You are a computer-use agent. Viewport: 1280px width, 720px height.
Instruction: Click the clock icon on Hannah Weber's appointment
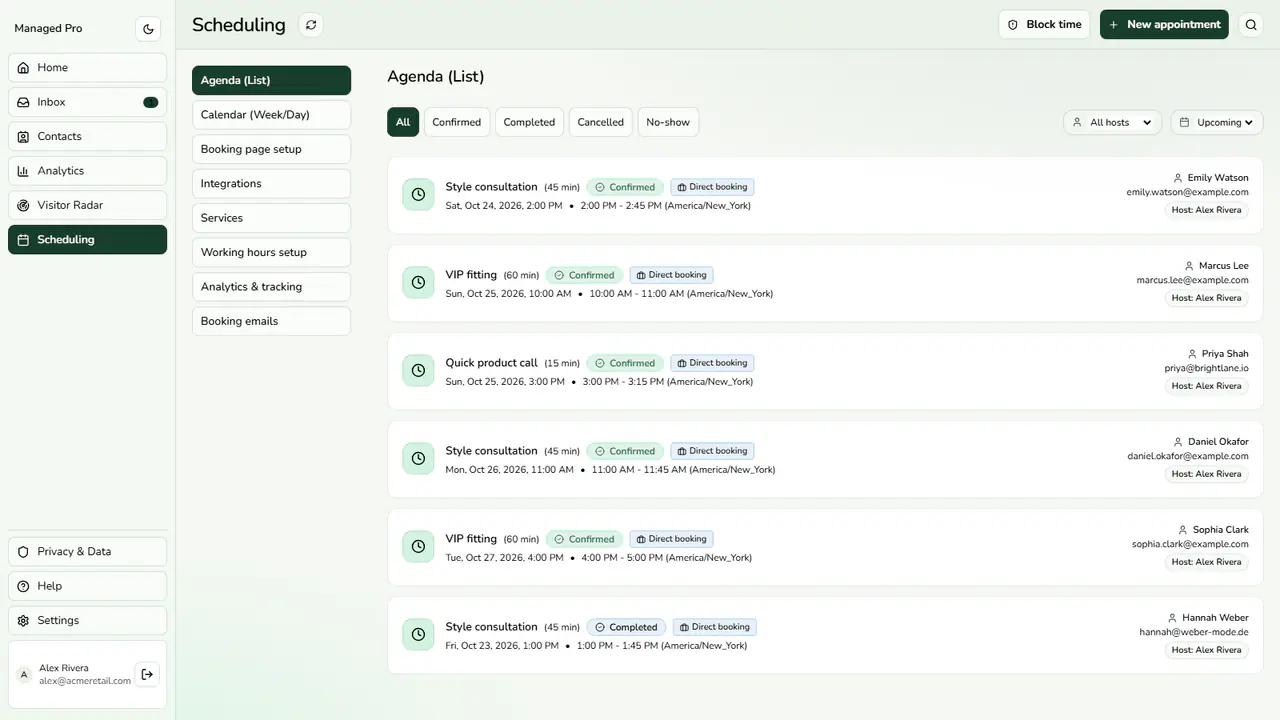(418, 635)
